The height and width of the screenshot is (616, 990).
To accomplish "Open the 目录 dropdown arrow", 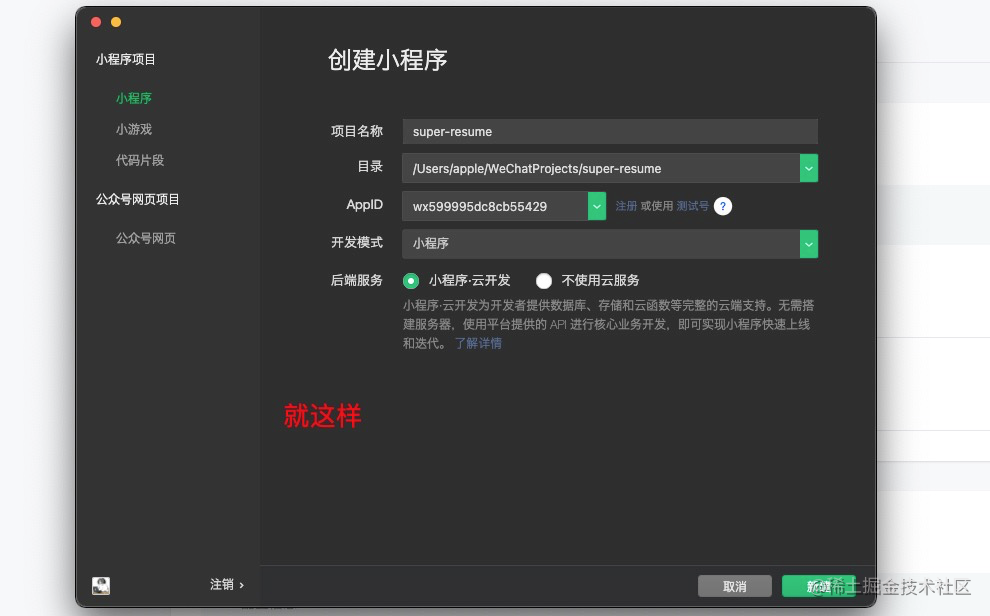I will tap(809, 169).
